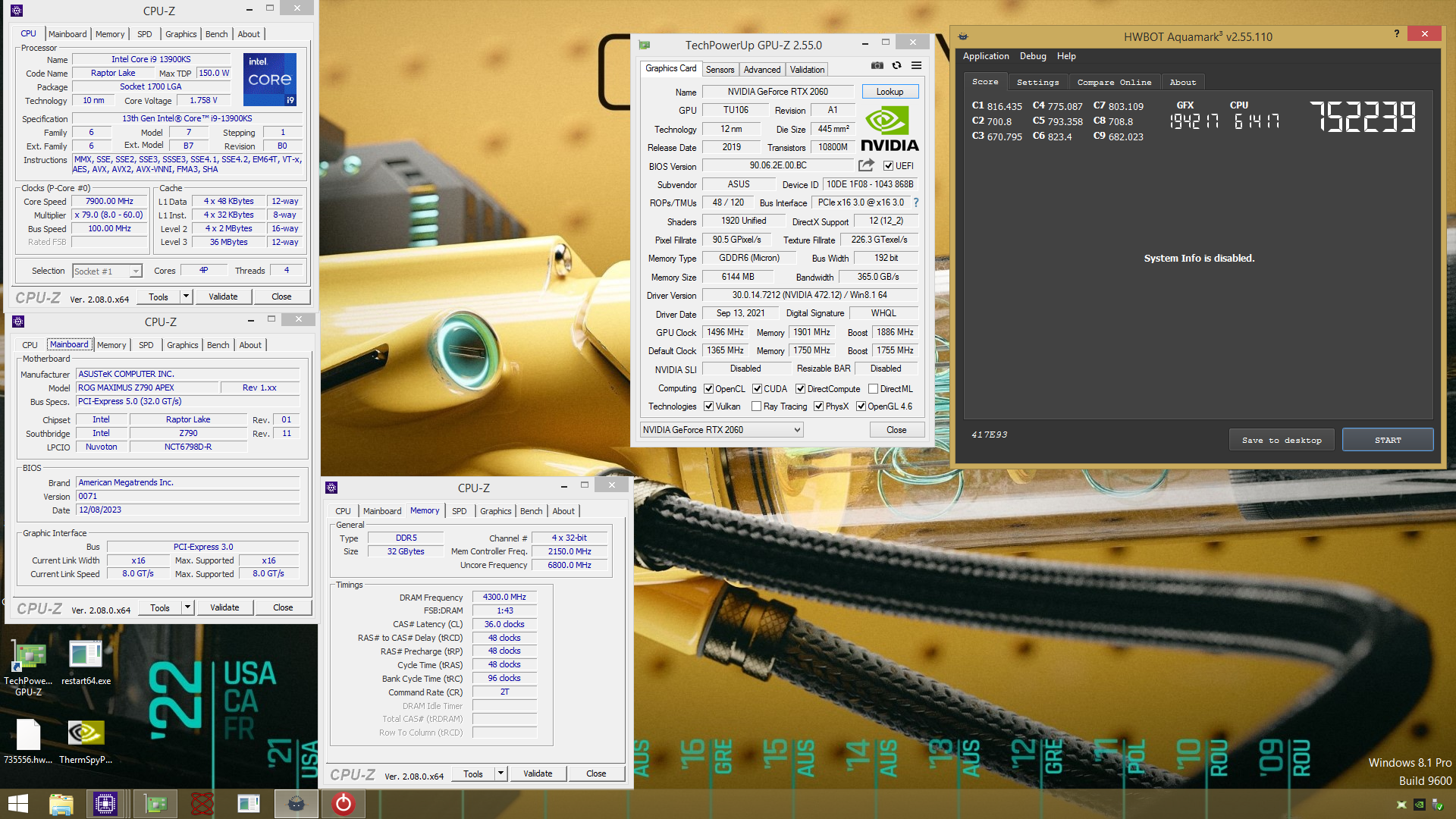
Task: Toggle the OpenCL checkbox
Action: 708,388
